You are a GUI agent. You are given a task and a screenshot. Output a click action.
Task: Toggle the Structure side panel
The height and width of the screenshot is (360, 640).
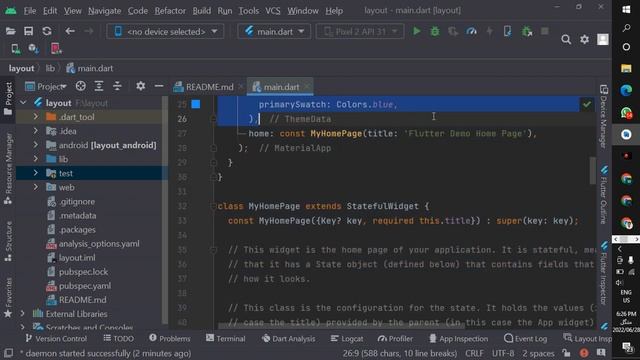[8, 242]
